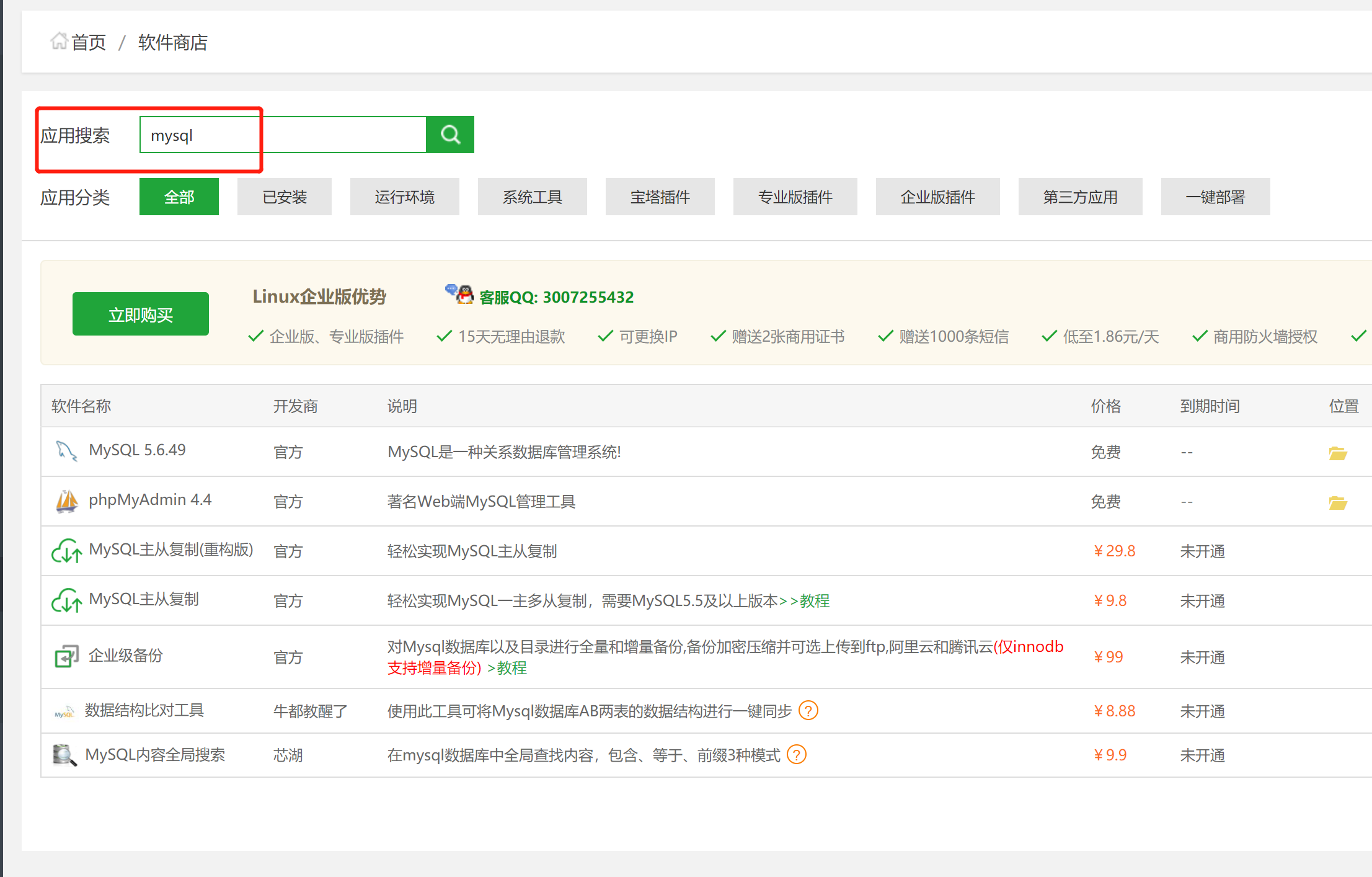
Task: Click the 首页 breadcrumb link
Action: click(89, 42)
